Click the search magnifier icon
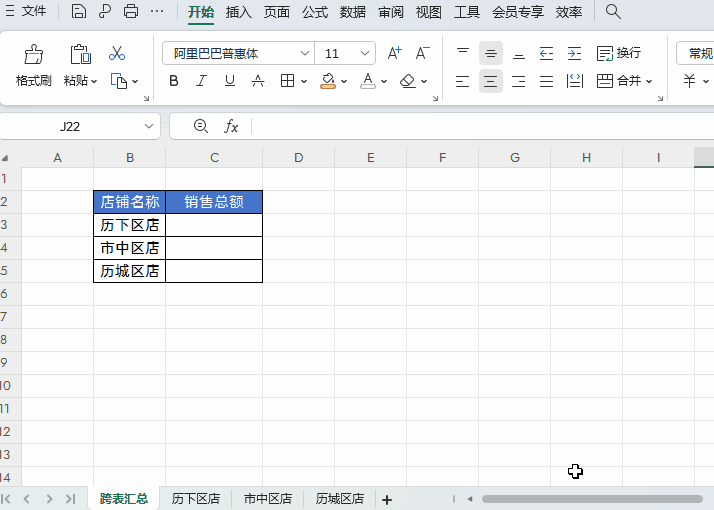This screenshot has width=714, height=510. point(613,11)
